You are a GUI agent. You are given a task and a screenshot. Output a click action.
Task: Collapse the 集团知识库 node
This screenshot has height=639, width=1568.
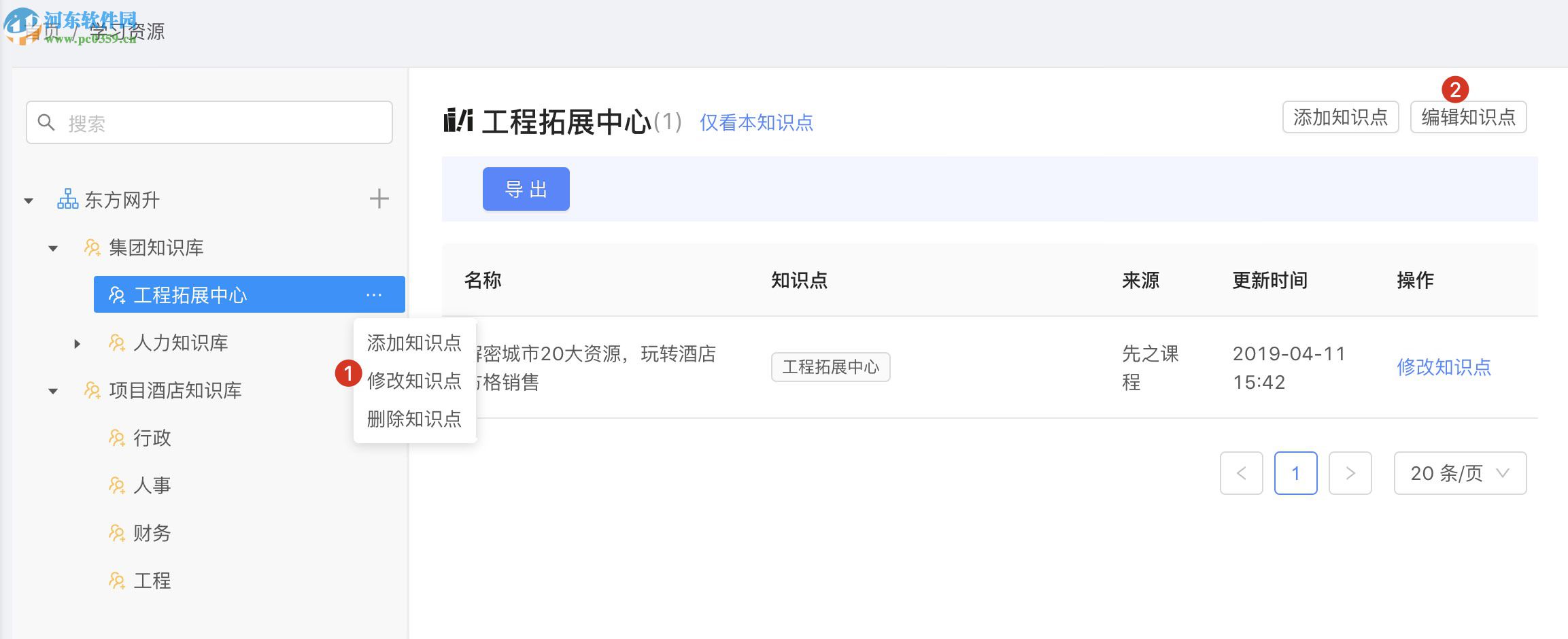point(53,248)
